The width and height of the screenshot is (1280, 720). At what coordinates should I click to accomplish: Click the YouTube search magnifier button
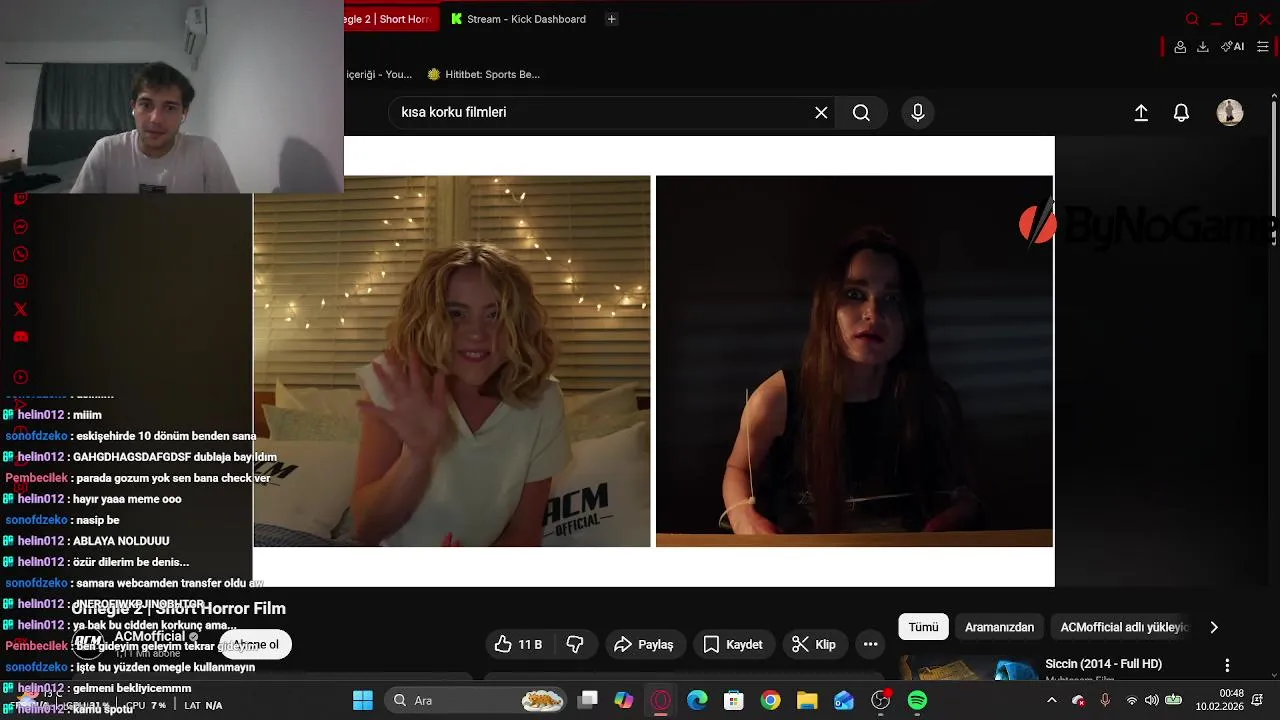tap(861, 113)
